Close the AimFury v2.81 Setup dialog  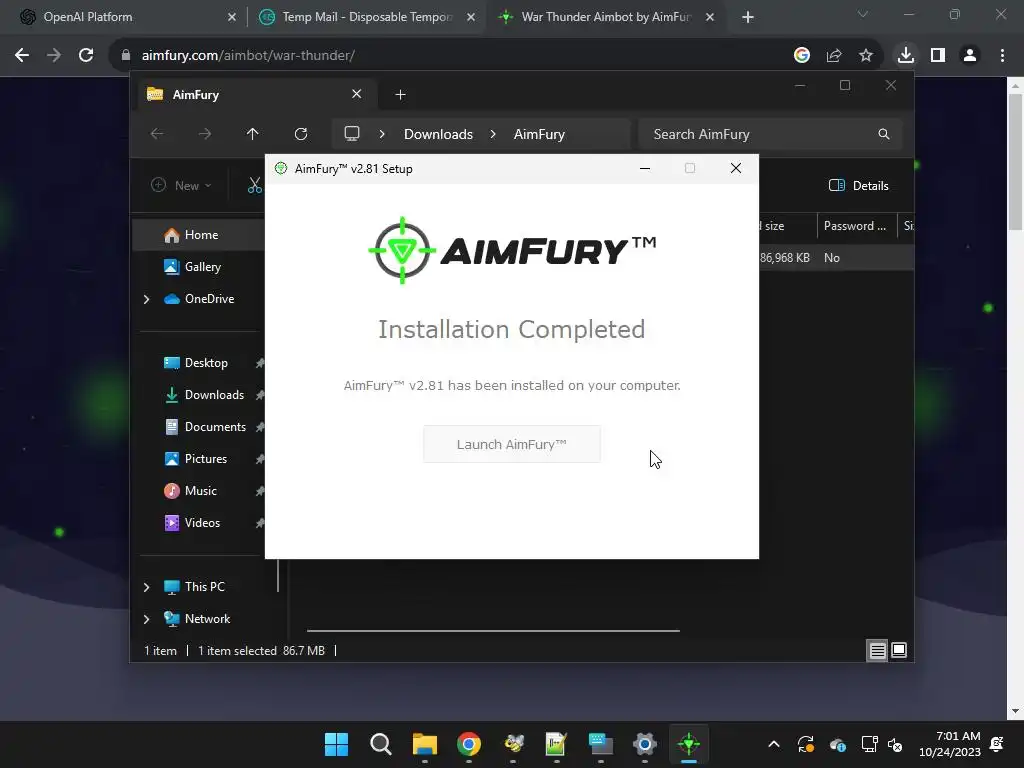[735, 168]
